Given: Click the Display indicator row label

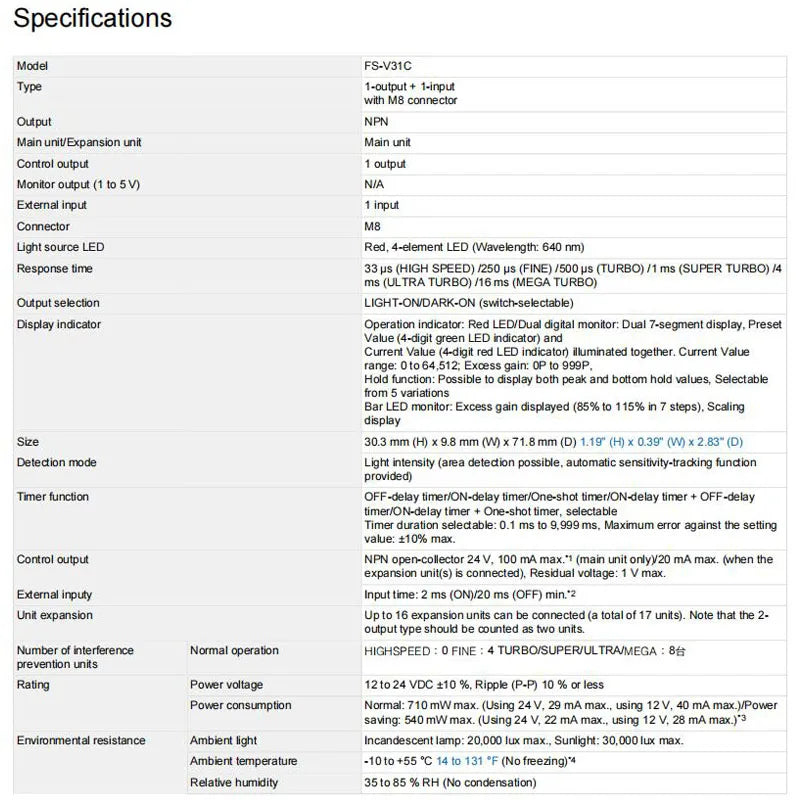Looking at the screenshot, I should tap(59, 324).
